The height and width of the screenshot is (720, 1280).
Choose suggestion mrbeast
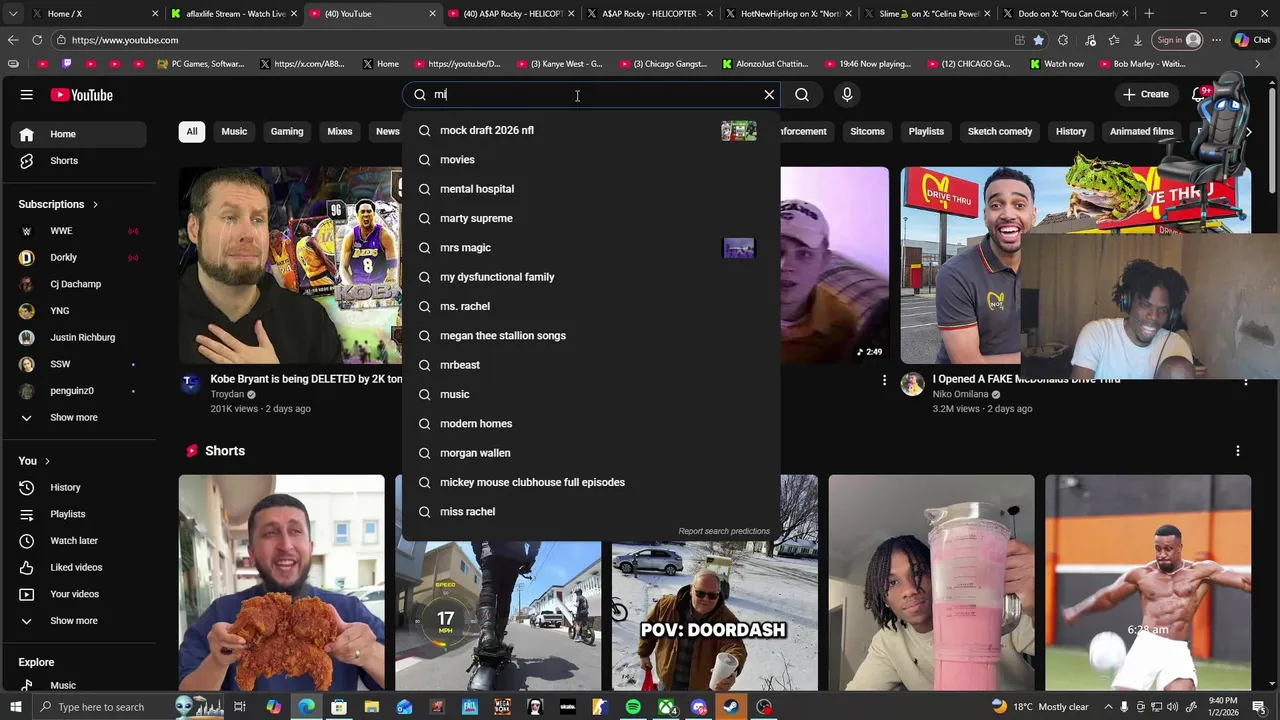click(x=591, y=365)
